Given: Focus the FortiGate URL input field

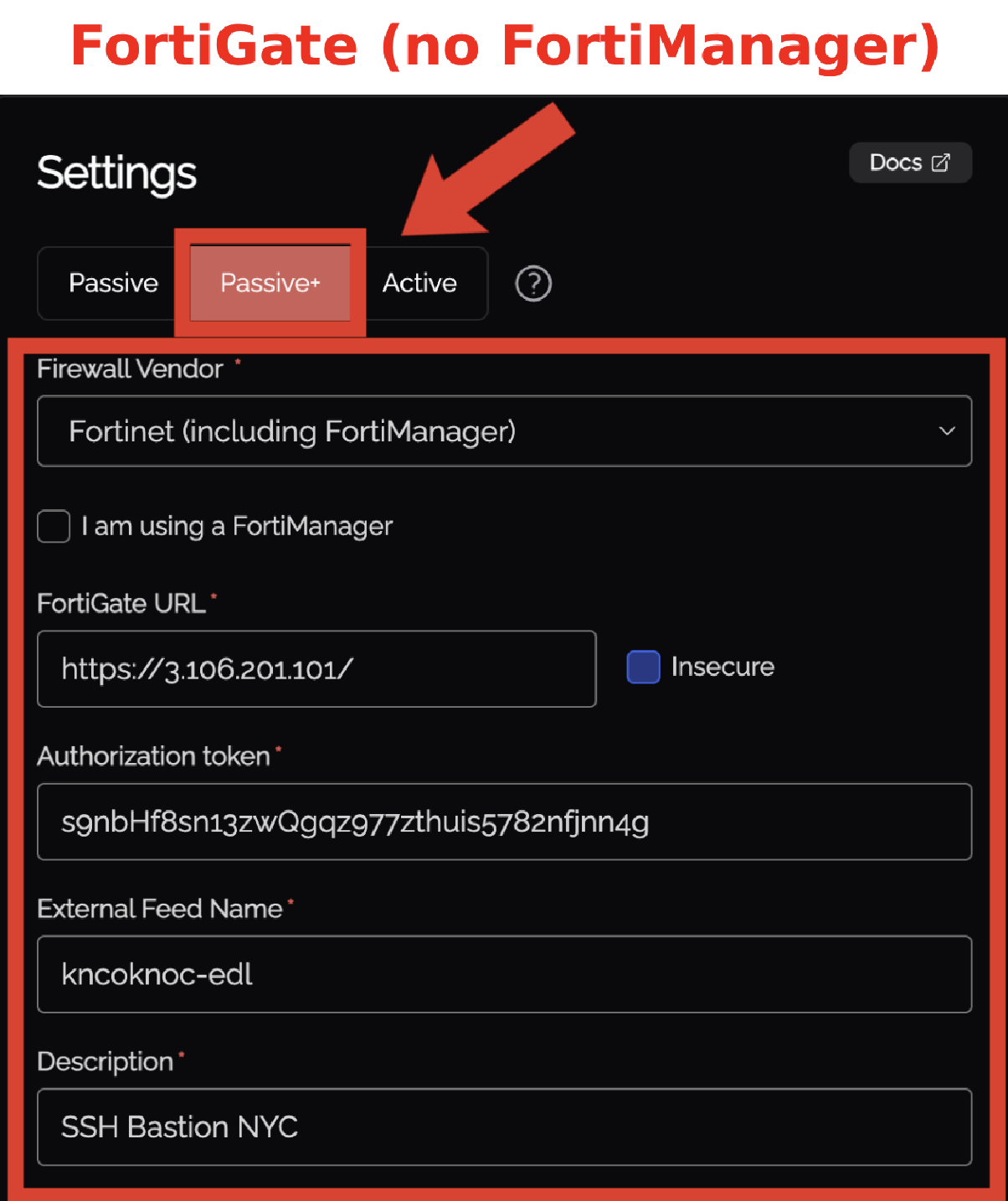Looking at the screenshot, I should 316,669.
